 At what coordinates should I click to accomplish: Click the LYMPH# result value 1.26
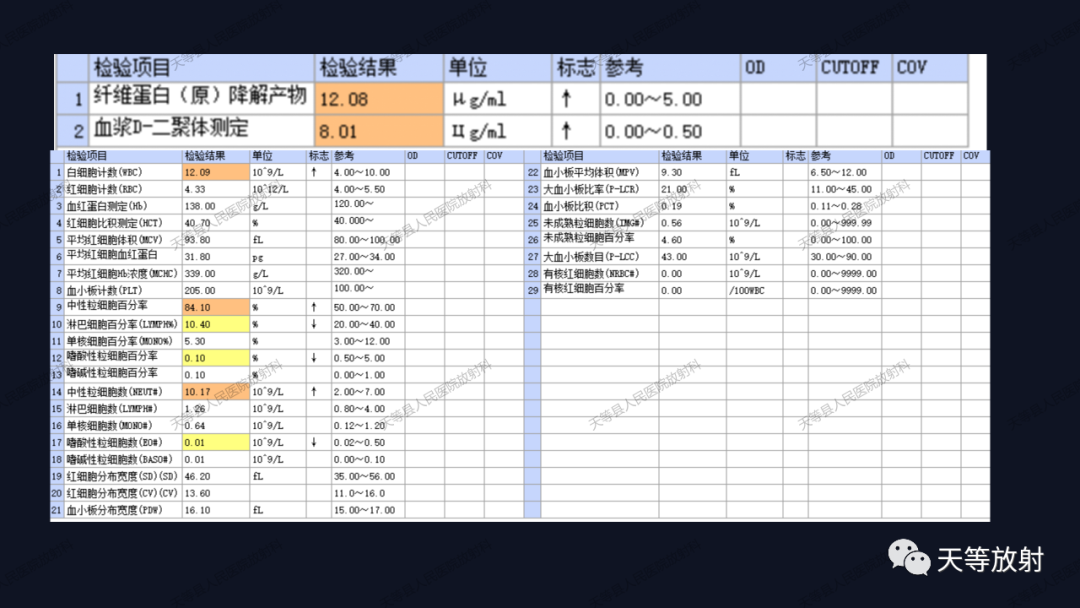(x=194, y=408)
